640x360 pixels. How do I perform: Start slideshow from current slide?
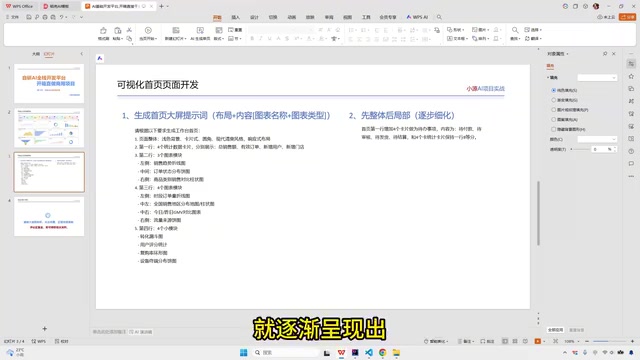(x=148, y=30)
